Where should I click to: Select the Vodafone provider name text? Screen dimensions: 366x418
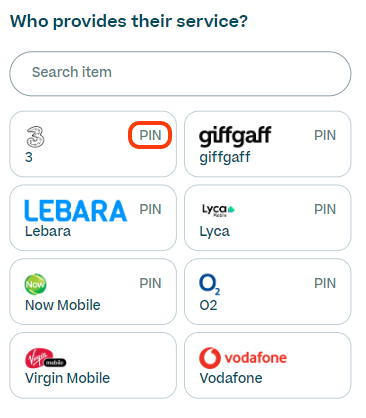[231, 378]
